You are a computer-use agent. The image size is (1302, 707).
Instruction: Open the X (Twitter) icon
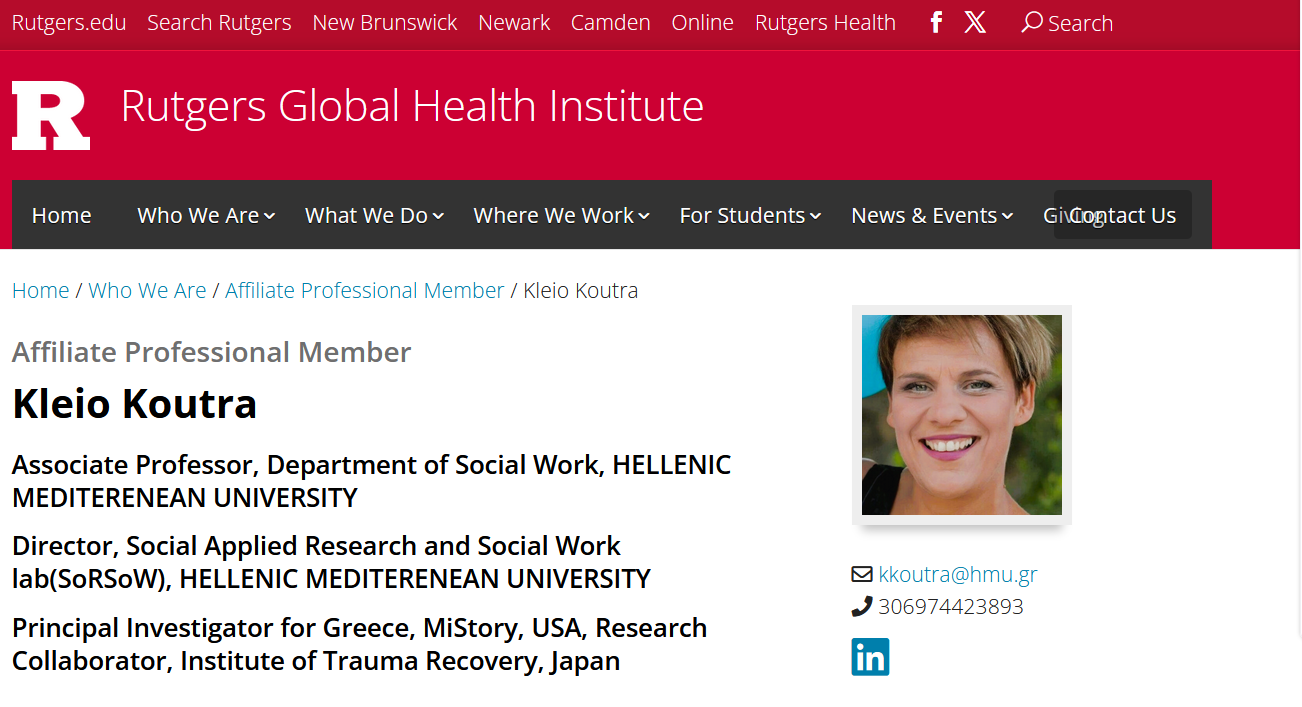point(975,23)
